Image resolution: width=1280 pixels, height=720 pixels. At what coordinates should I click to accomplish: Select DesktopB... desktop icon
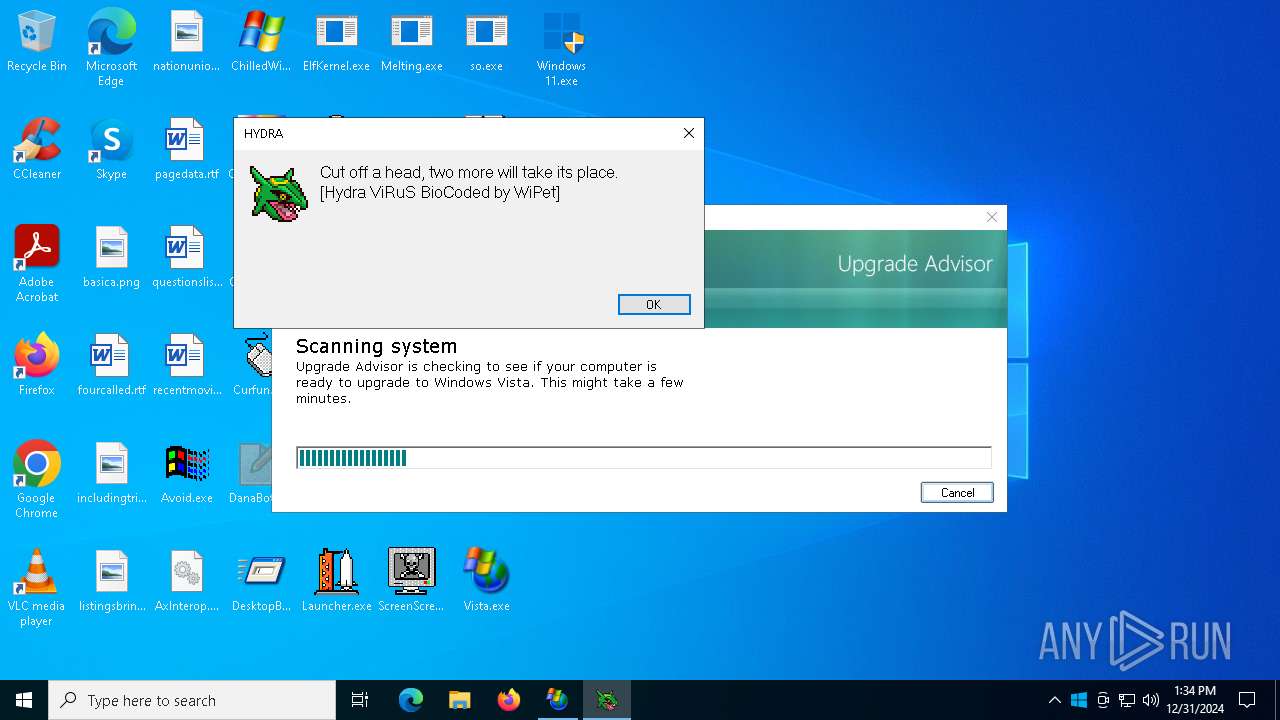pyautogui.click(x=261, y=582)
